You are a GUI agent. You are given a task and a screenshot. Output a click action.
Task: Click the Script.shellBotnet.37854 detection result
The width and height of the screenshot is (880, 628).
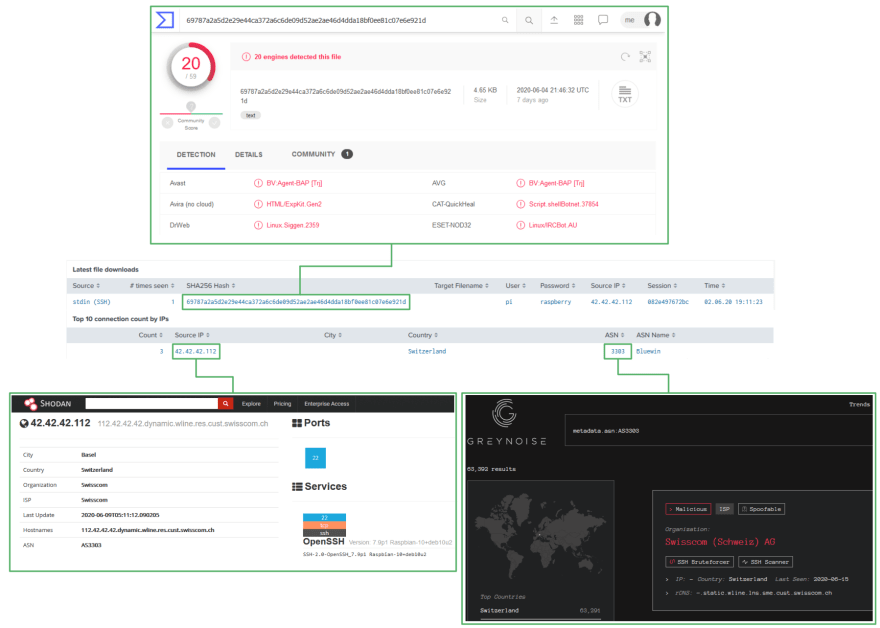(563, 204)
